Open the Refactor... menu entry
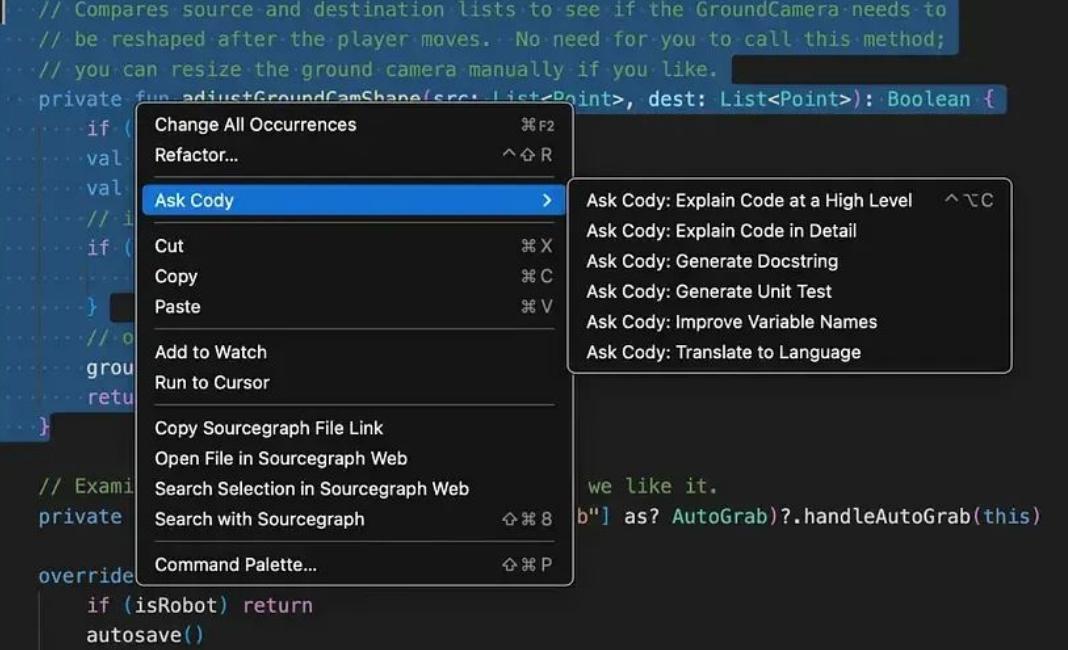The image size is (1068, 650). pos(354,155)
